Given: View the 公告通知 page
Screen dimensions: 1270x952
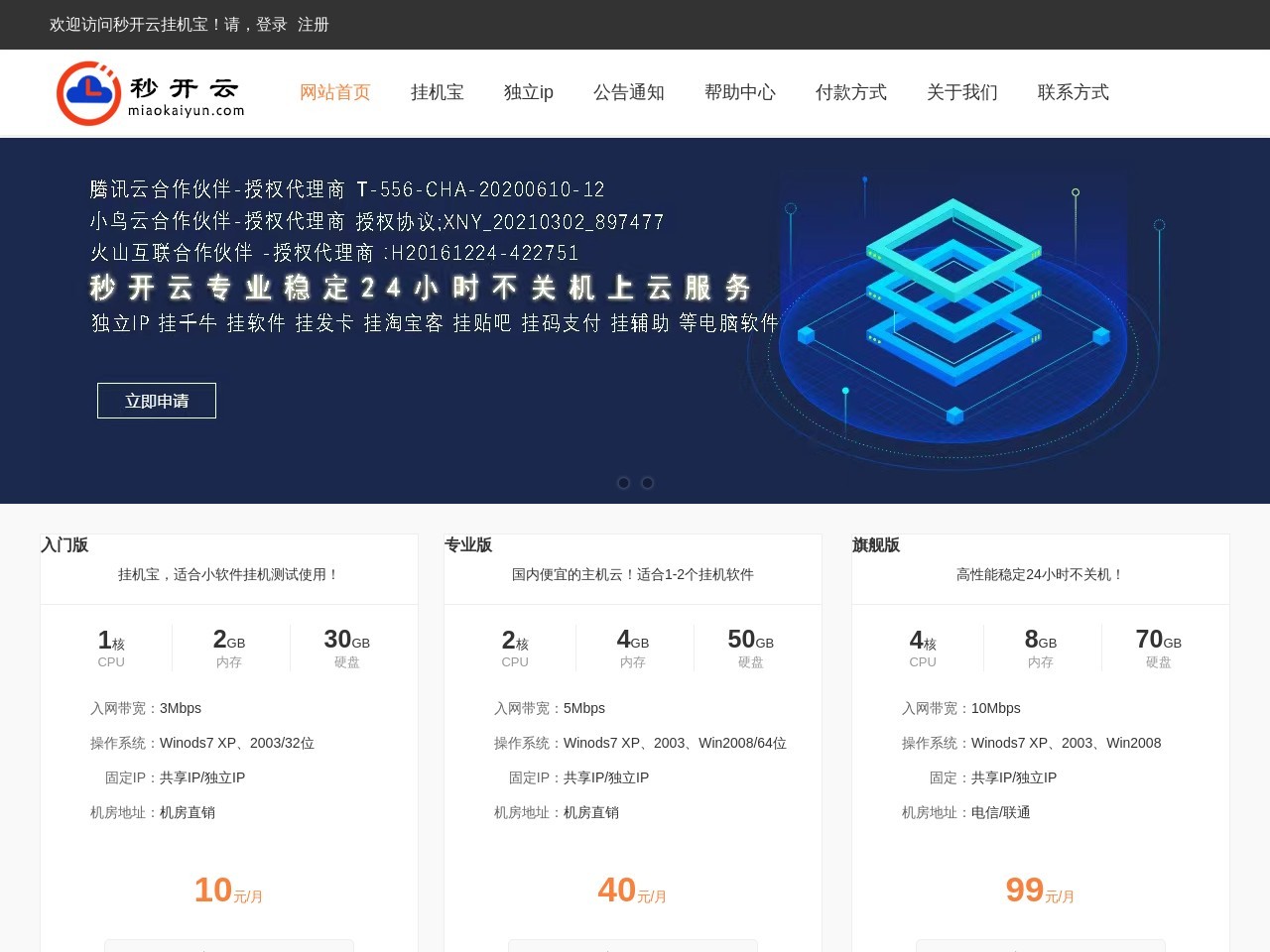Looking at the screenshot, I should point(629,92).
